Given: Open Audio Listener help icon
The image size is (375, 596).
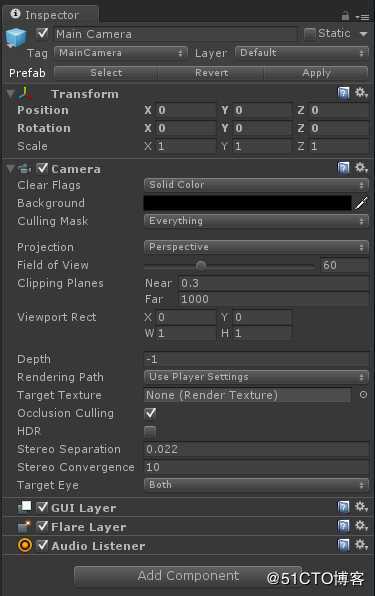Looking at the screenshot, I should pos(343,545).
